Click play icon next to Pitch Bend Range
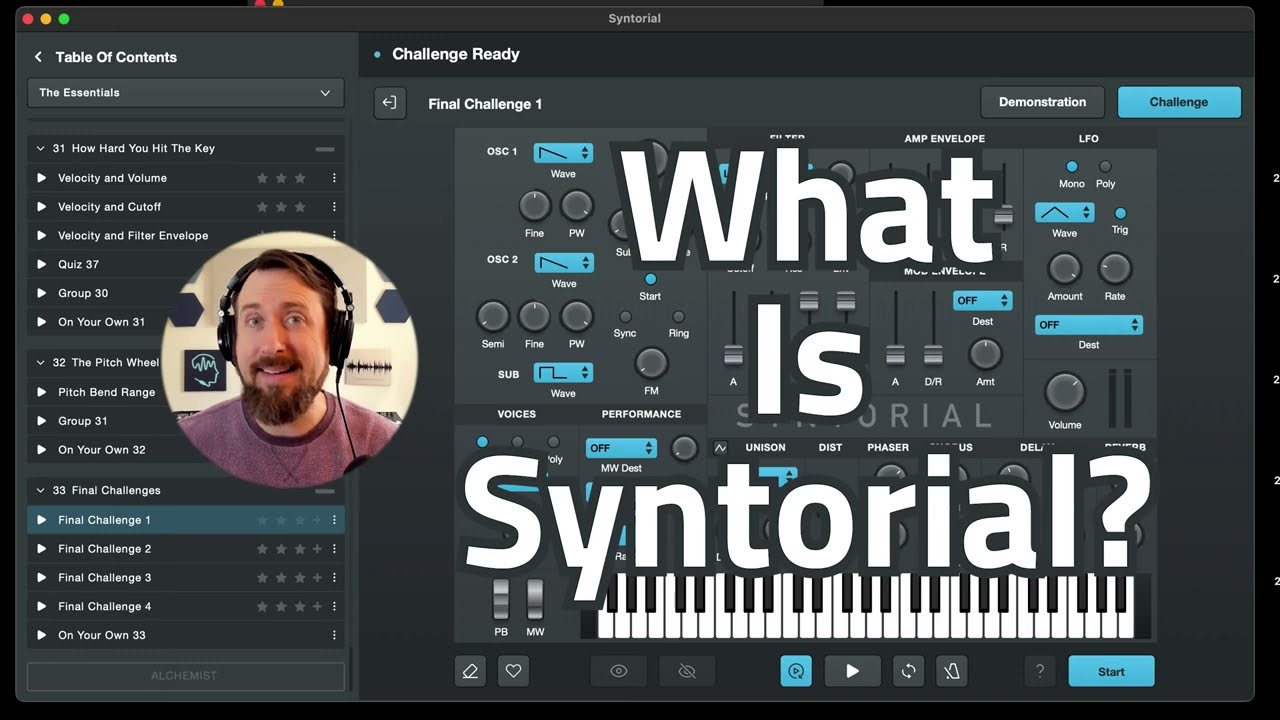Image resolution: width=1280 pixels, height=720 pixels. 41,392
